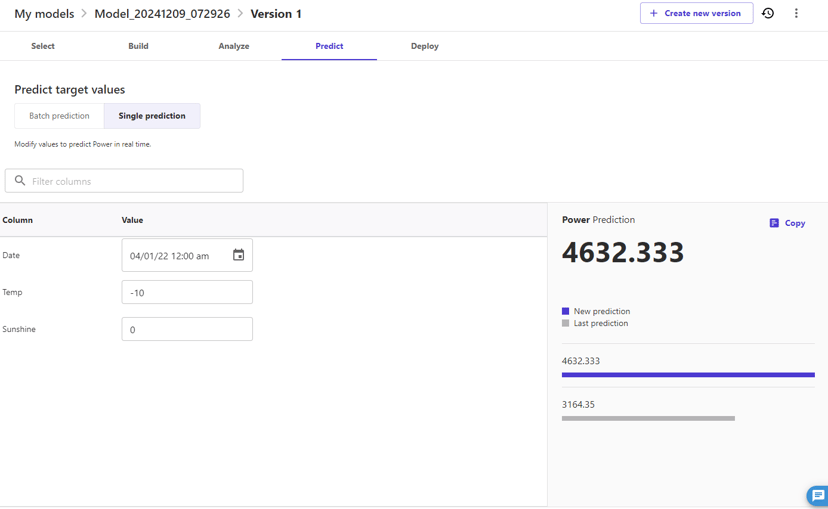Select the Predict tab
The height and width of the screenshot is (509, 828).
coord(329,46)
